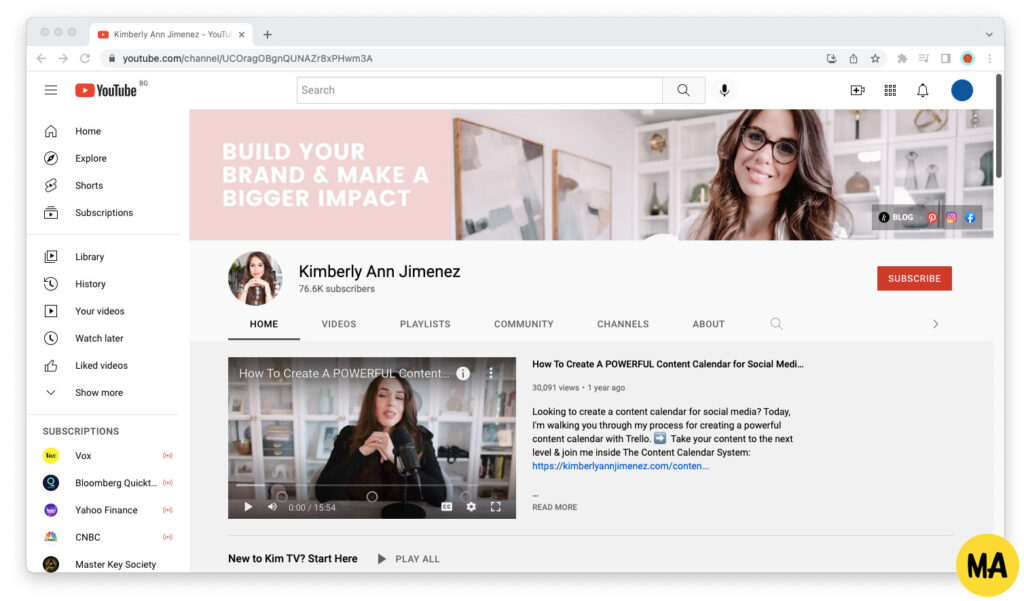The width and height of the screenshot is (1024, 601).
Task: Open the video three-dot more menu
Action: coord(491,373)
